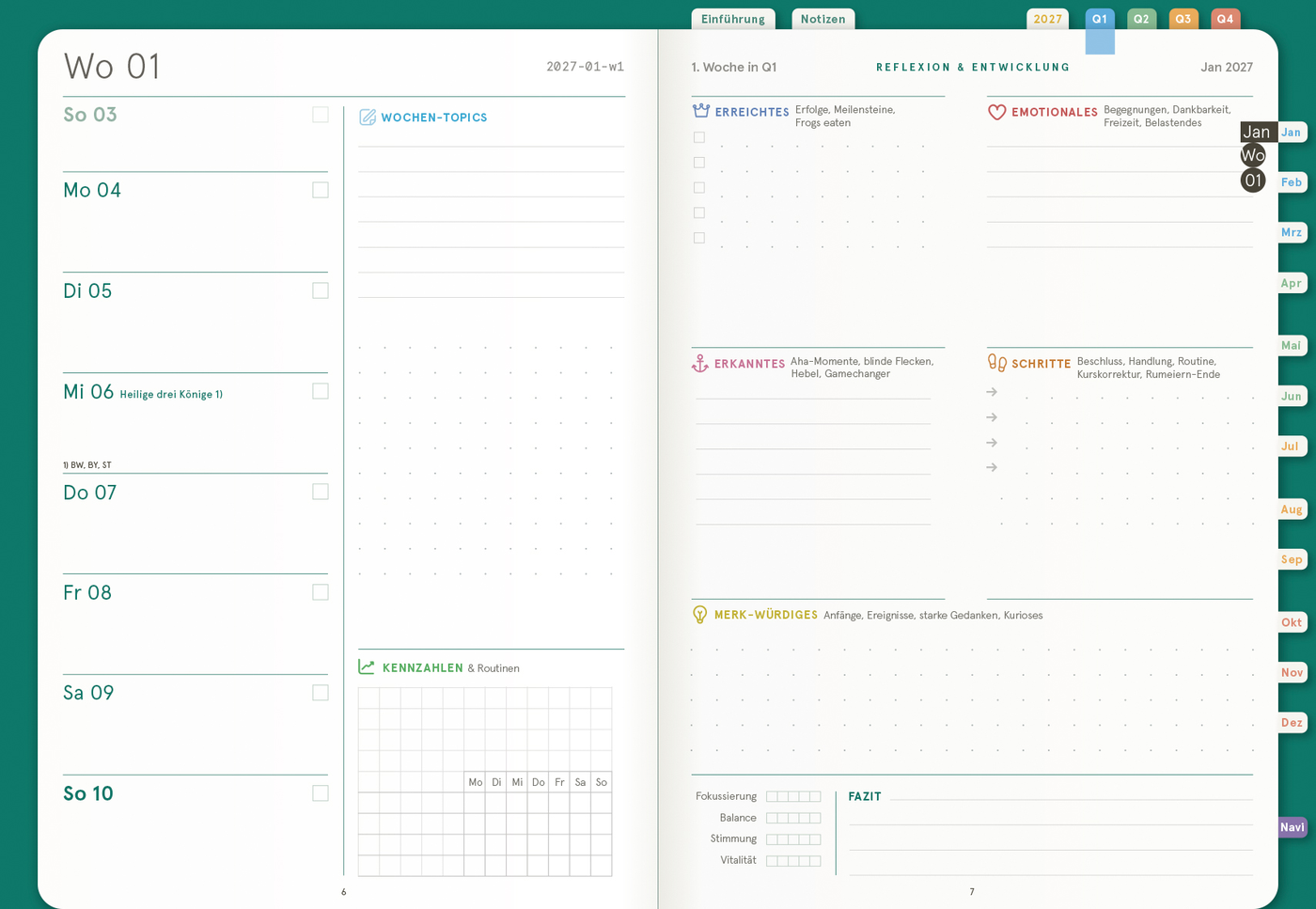This screenshot has height=909, width=1316.
Task: Tick the checkbox for Sa 09
Action: click(x=321, y=693)
